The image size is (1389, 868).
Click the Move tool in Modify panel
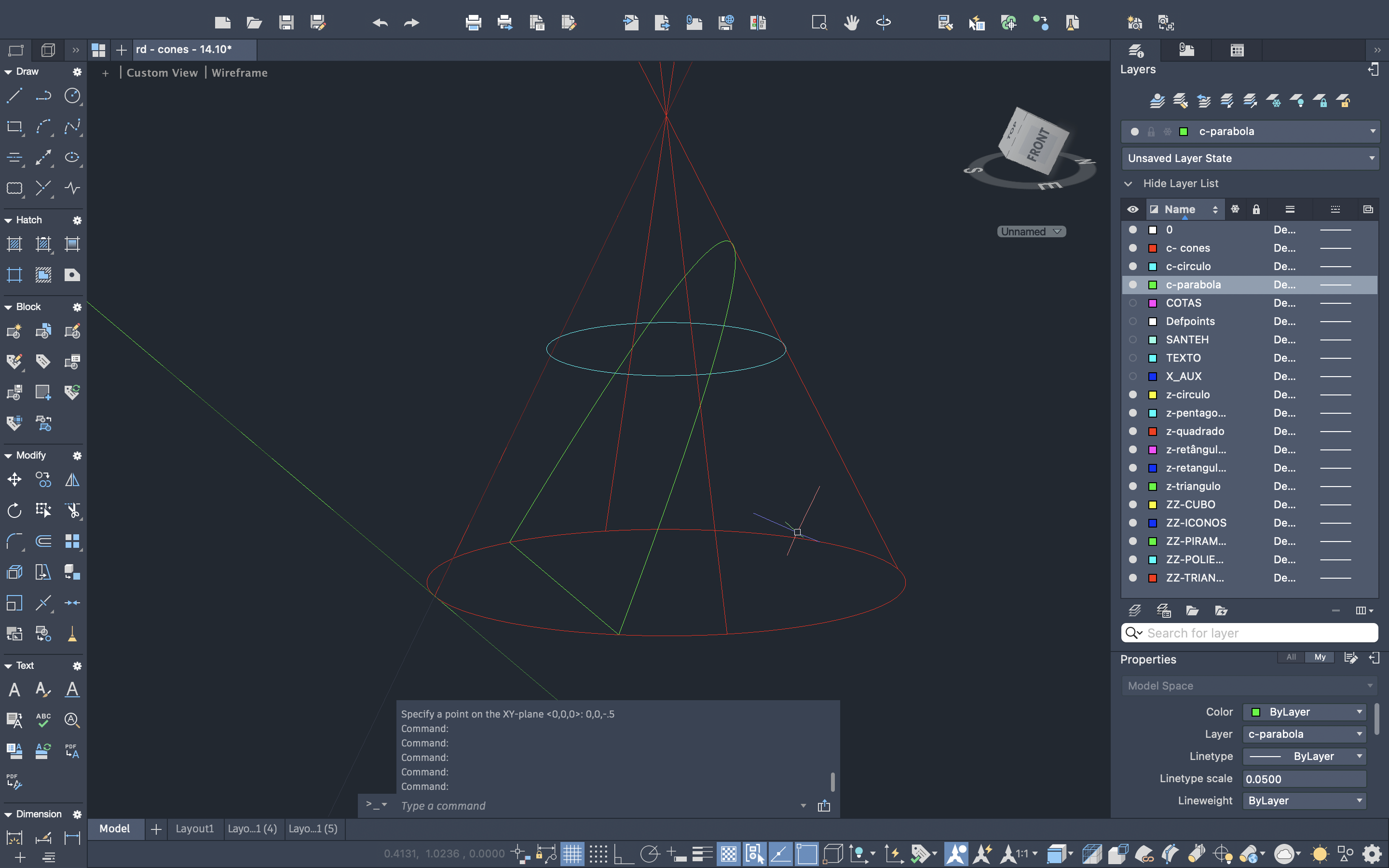click(14, 479)
